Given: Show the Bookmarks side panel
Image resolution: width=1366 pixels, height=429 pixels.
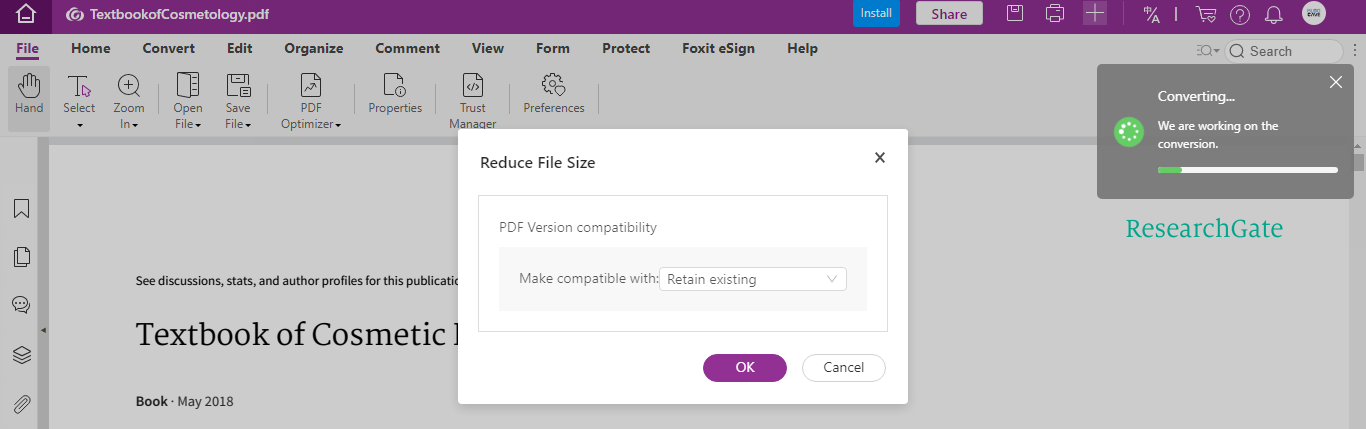Looking at the screenshot, I should coord(21,209).
